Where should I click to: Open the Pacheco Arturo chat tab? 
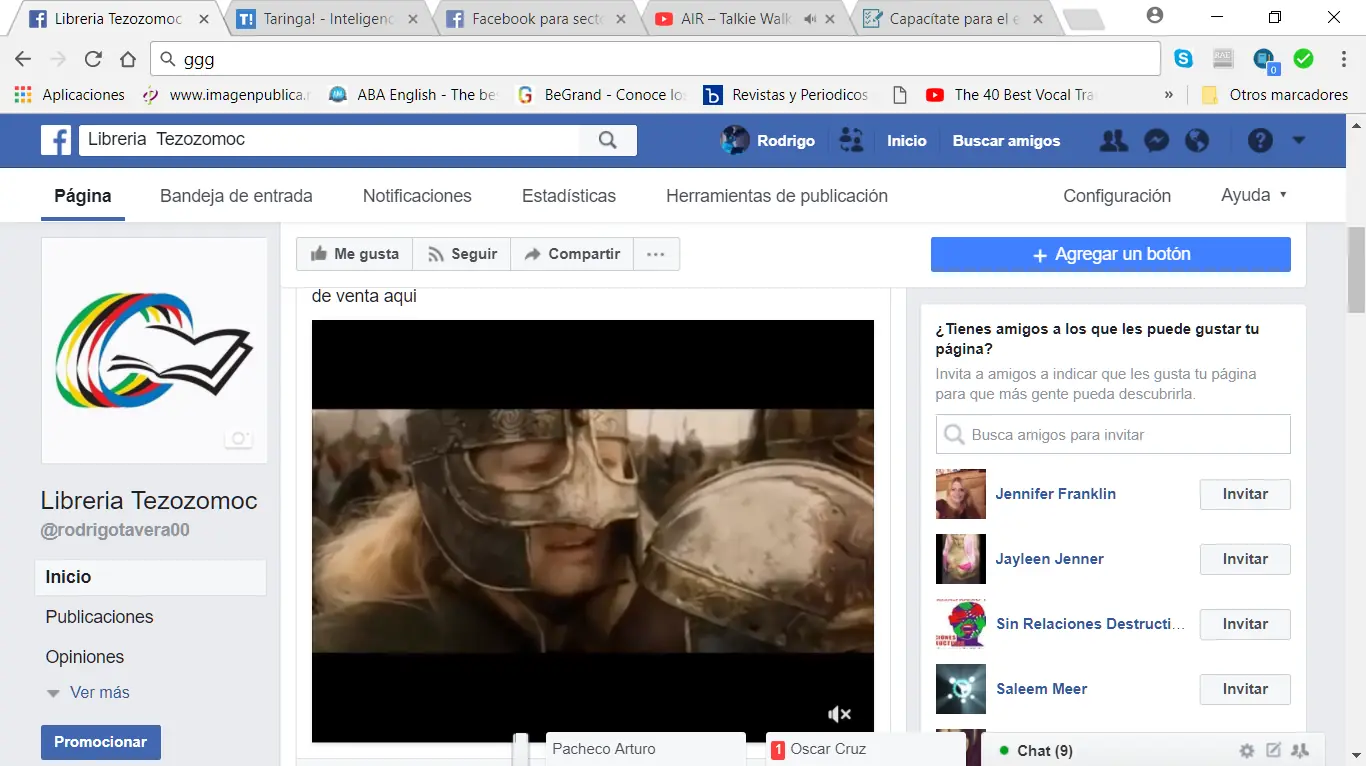click(646, 749)
